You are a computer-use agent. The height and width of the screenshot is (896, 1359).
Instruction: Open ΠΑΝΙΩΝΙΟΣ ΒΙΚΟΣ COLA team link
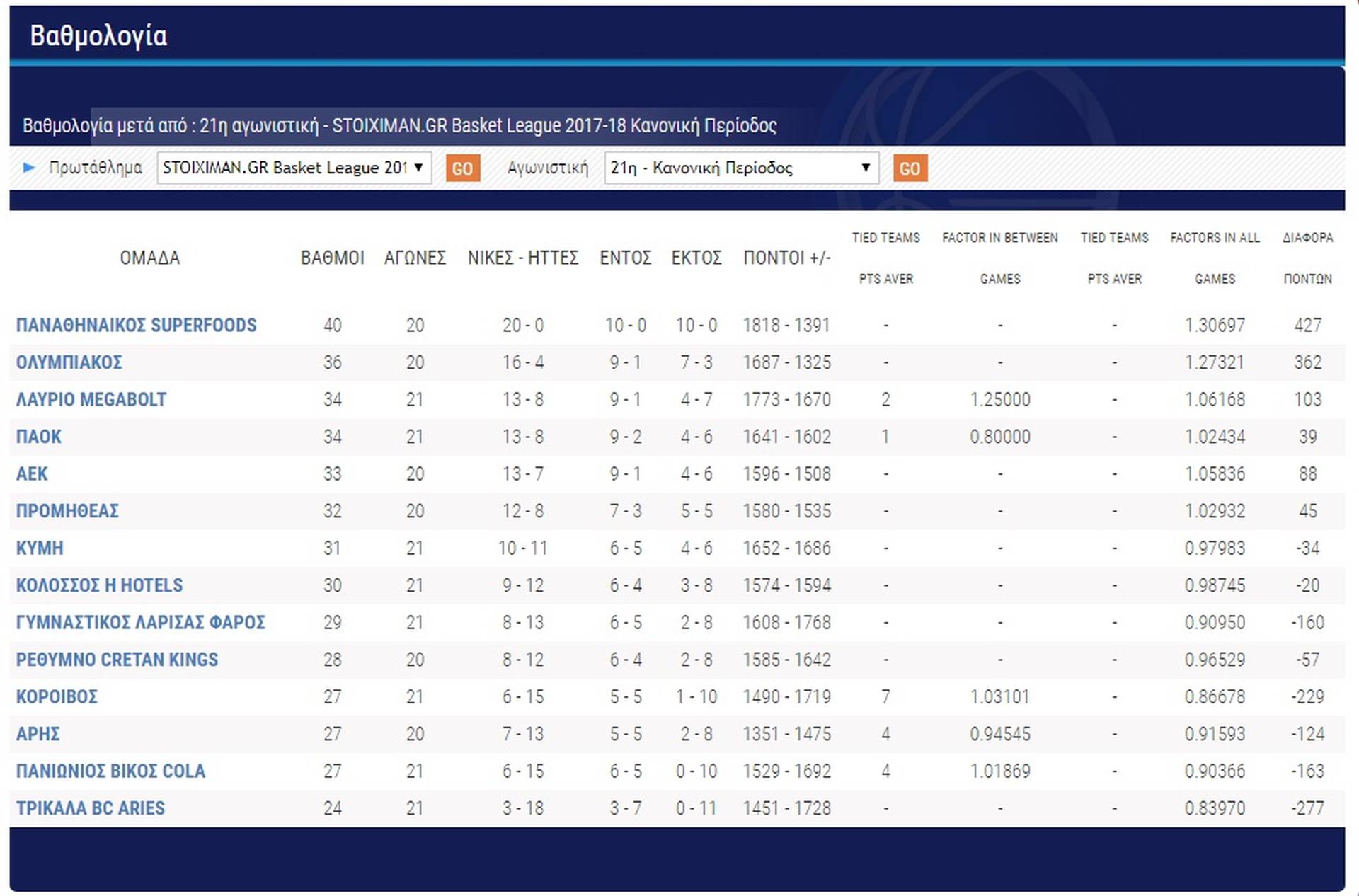point(110,771)
